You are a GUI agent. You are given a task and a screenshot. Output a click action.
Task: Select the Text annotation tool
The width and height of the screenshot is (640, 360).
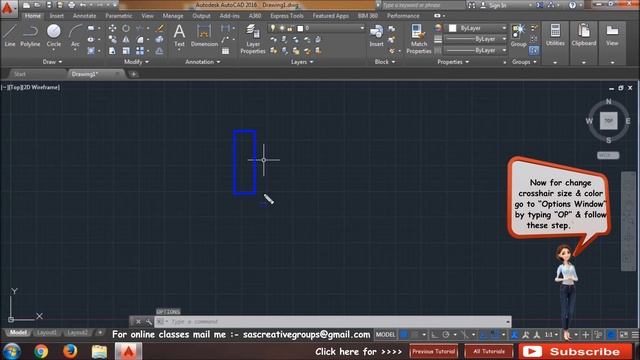[179, 36]
